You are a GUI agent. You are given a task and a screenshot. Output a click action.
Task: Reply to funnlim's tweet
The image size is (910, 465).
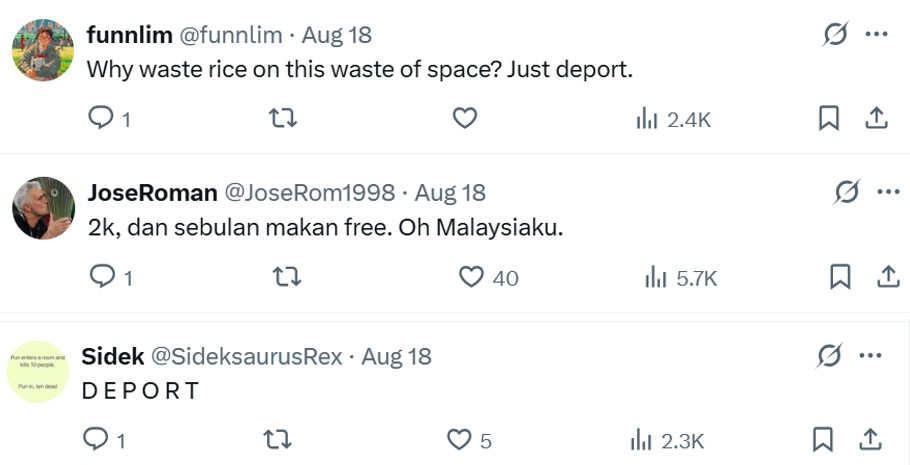(x=102, y=119)
